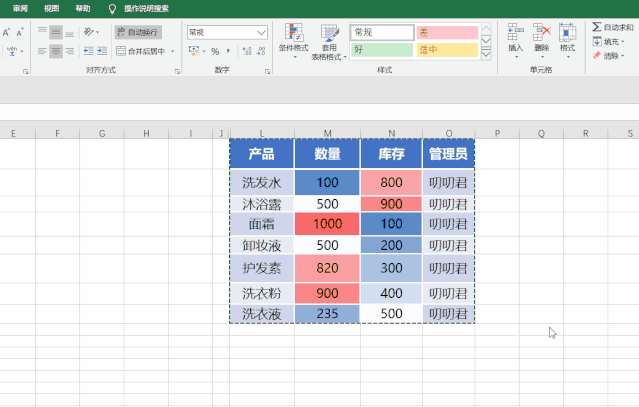The width and height of the screenshot is (639, 407).
Task: Select the 数量 header cell
Action: tap(327, 154)
